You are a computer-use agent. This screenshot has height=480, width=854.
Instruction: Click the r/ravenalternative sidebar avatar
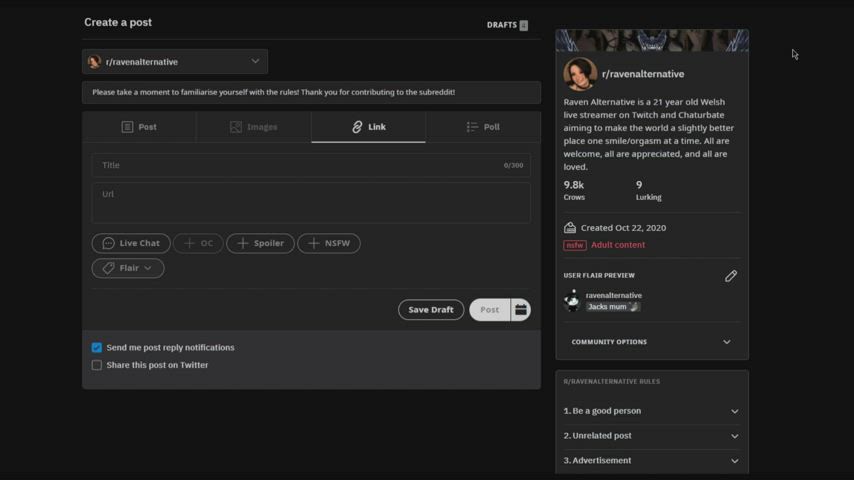tap(580, 74)
